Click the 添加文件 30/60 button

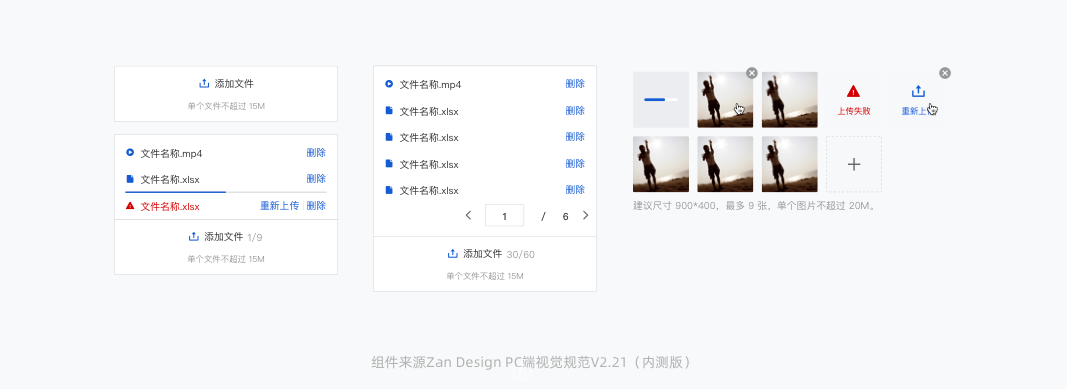tap(491, 254)
